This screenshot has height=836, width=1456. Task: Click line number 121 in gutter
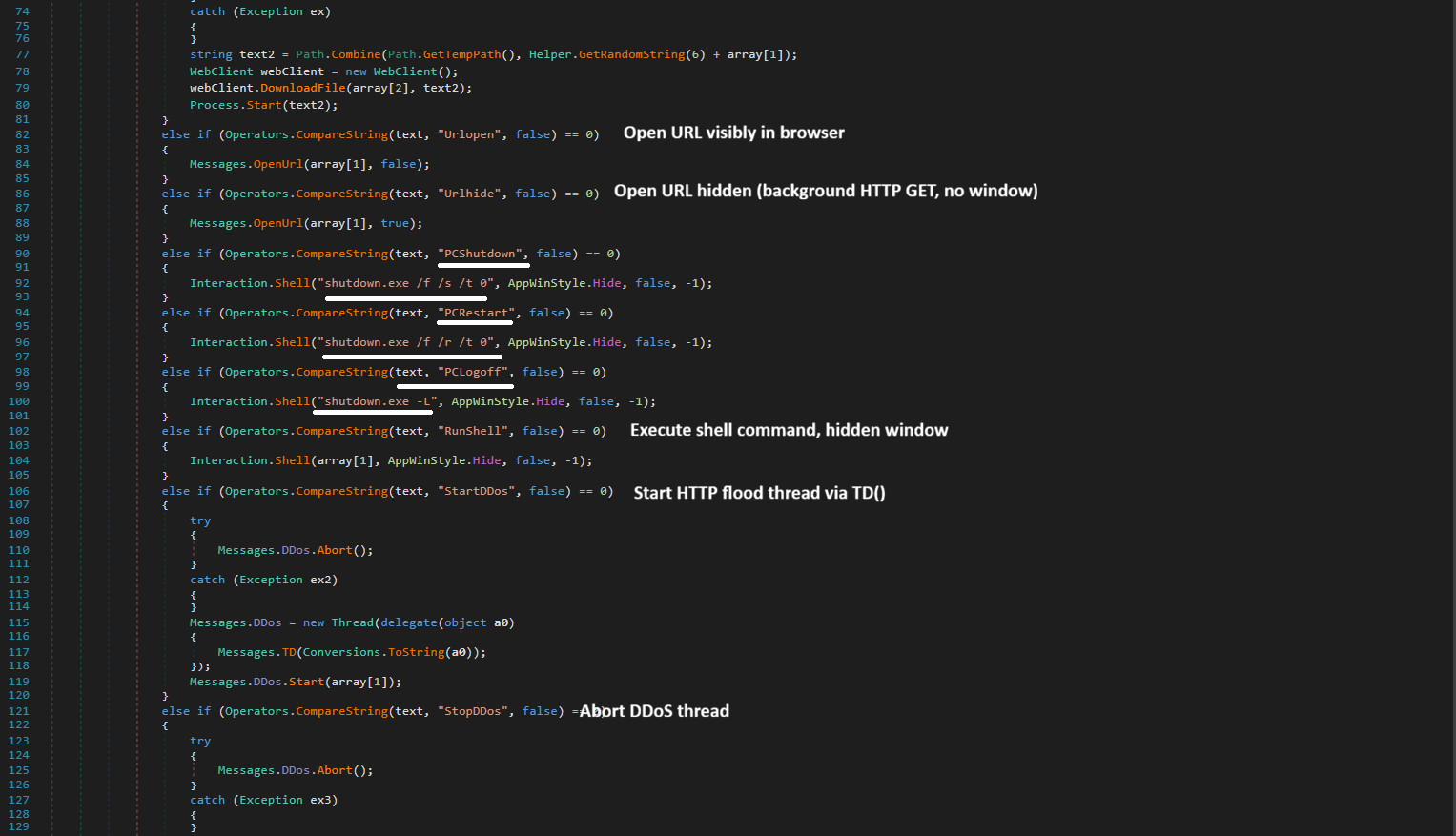pos(19,711)
